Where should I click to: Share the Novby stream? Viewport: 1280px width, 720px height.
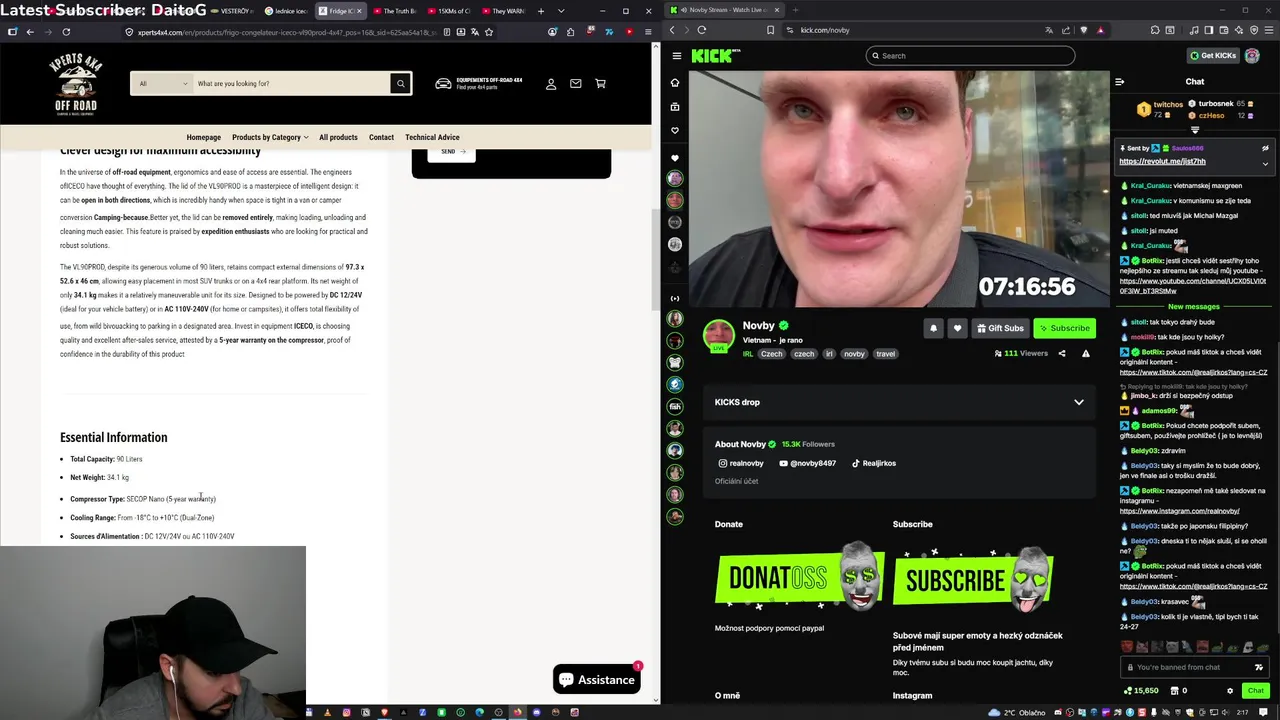1062,353
